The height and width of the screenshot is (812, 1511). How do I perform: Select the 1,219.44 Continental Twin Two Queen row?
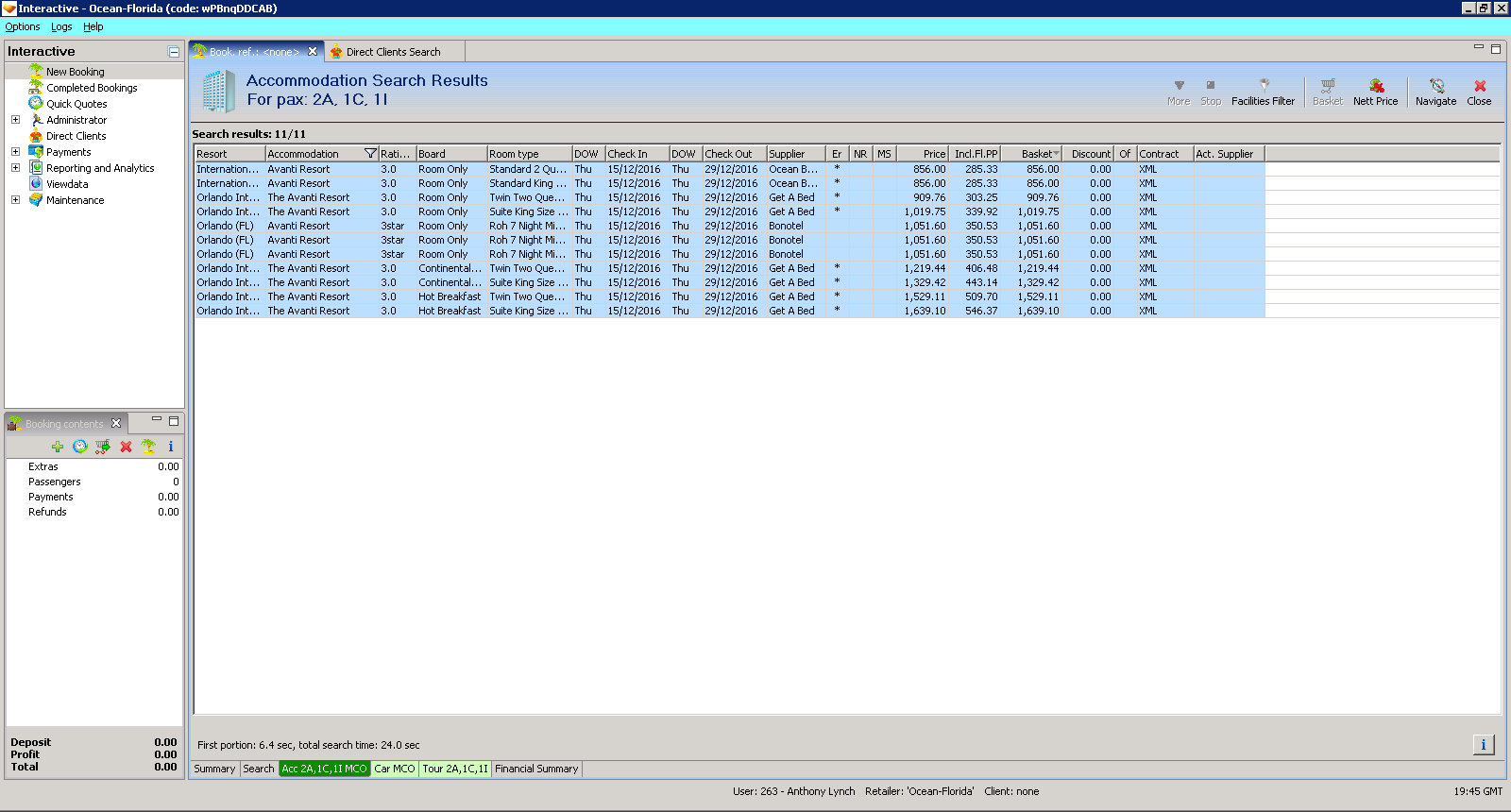coord(729,268)
